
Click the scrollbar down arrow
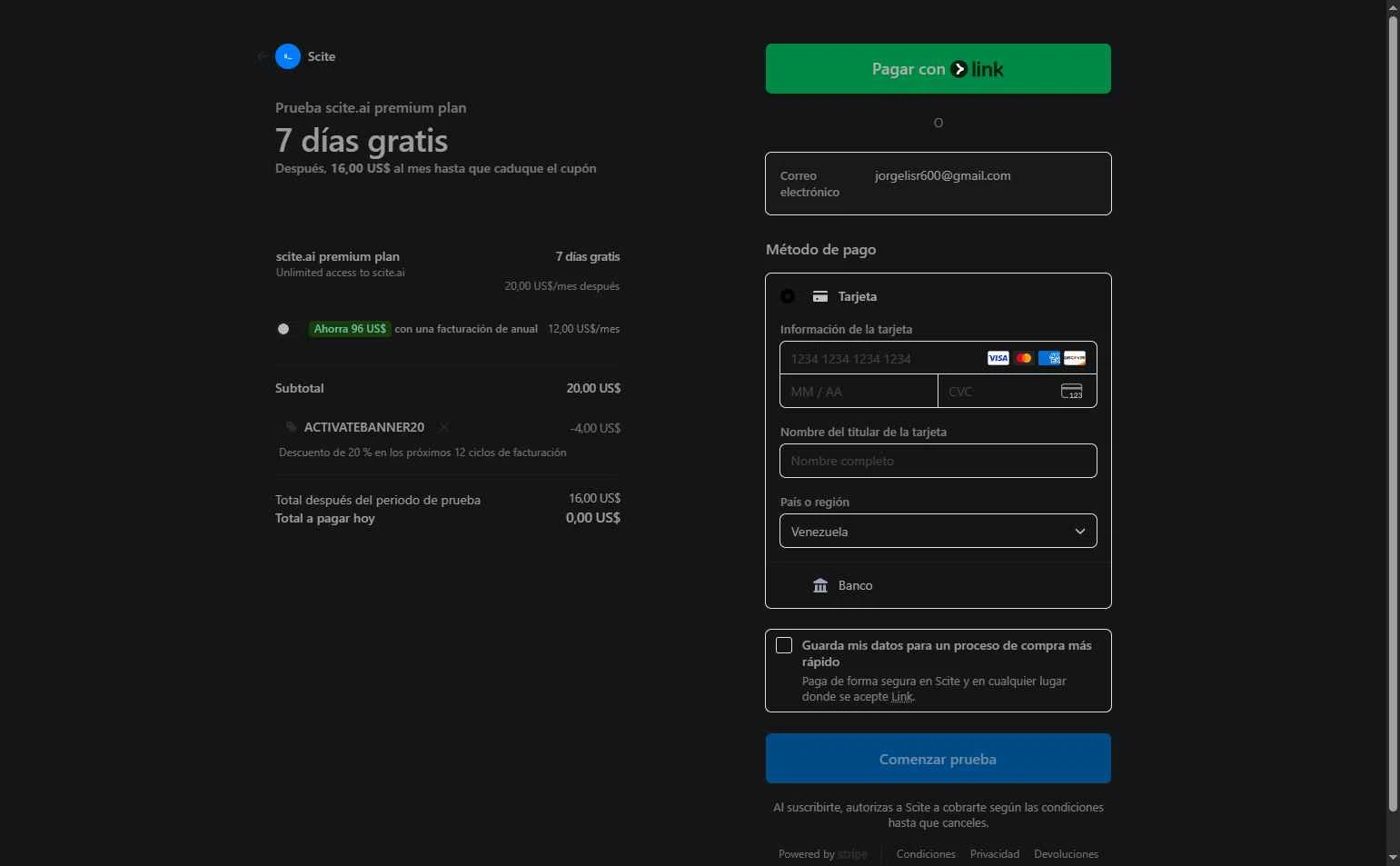pyautogui.click(x=1393, y=857)
